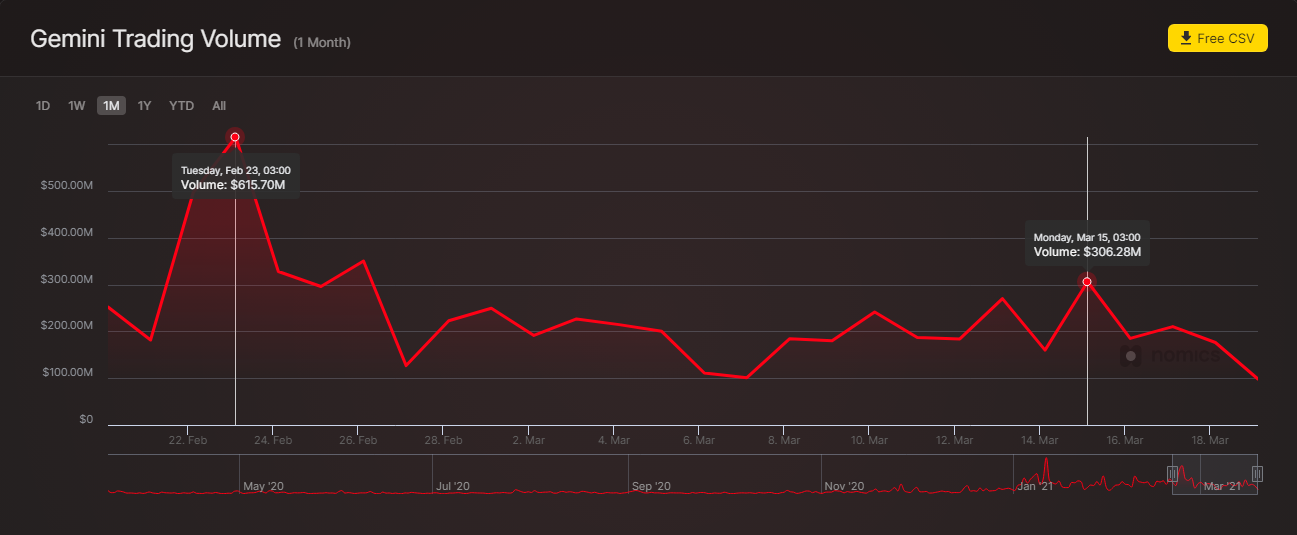Select the All time range
Screen dimensions: 1297x535
(219, 106)
